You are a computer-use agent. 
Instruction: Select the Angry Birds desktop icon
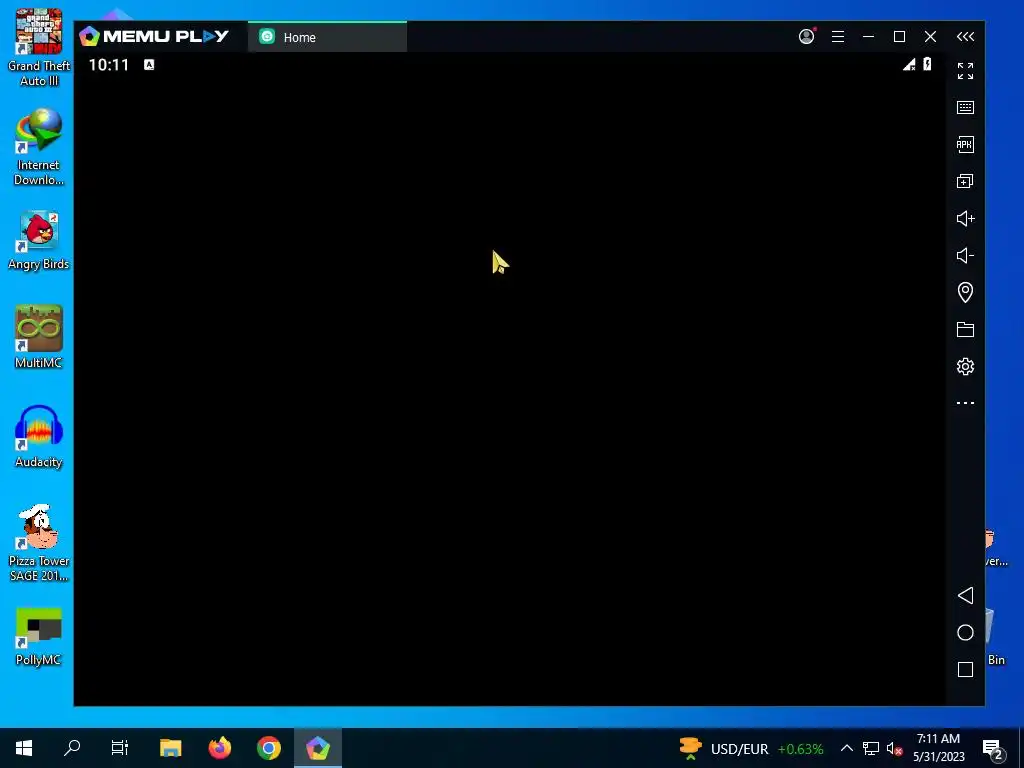point(39,241)
